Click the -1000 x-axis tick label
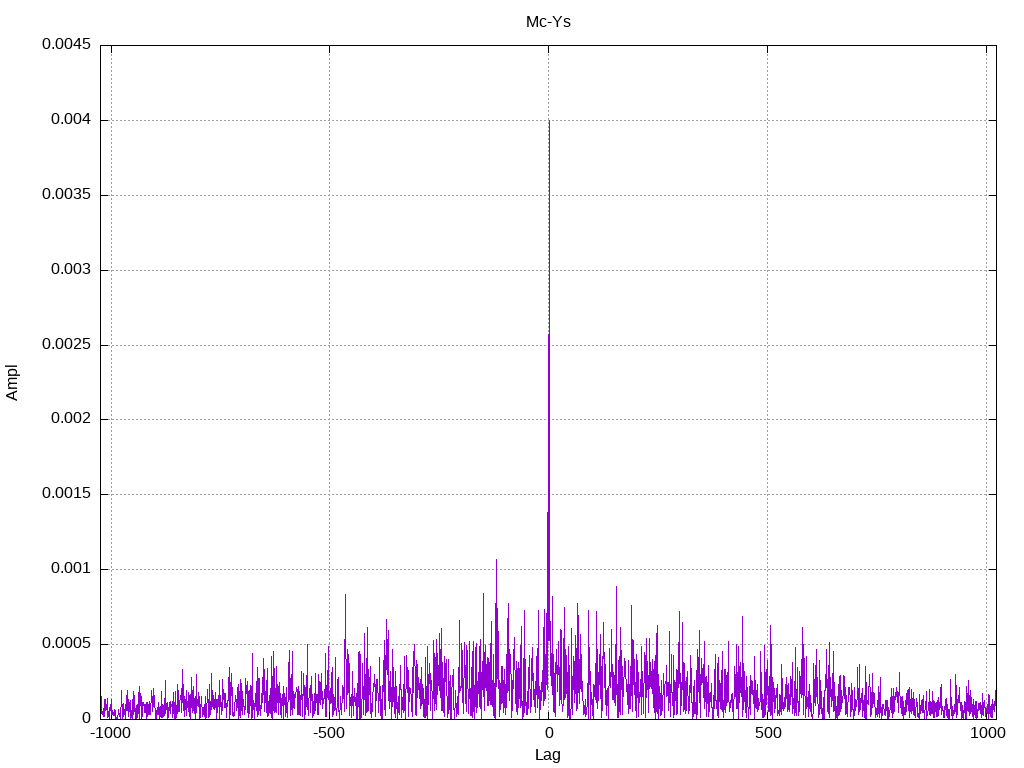Image resolution: width=1024 pixels, height=768 pixels. click(x=111, y=733)
